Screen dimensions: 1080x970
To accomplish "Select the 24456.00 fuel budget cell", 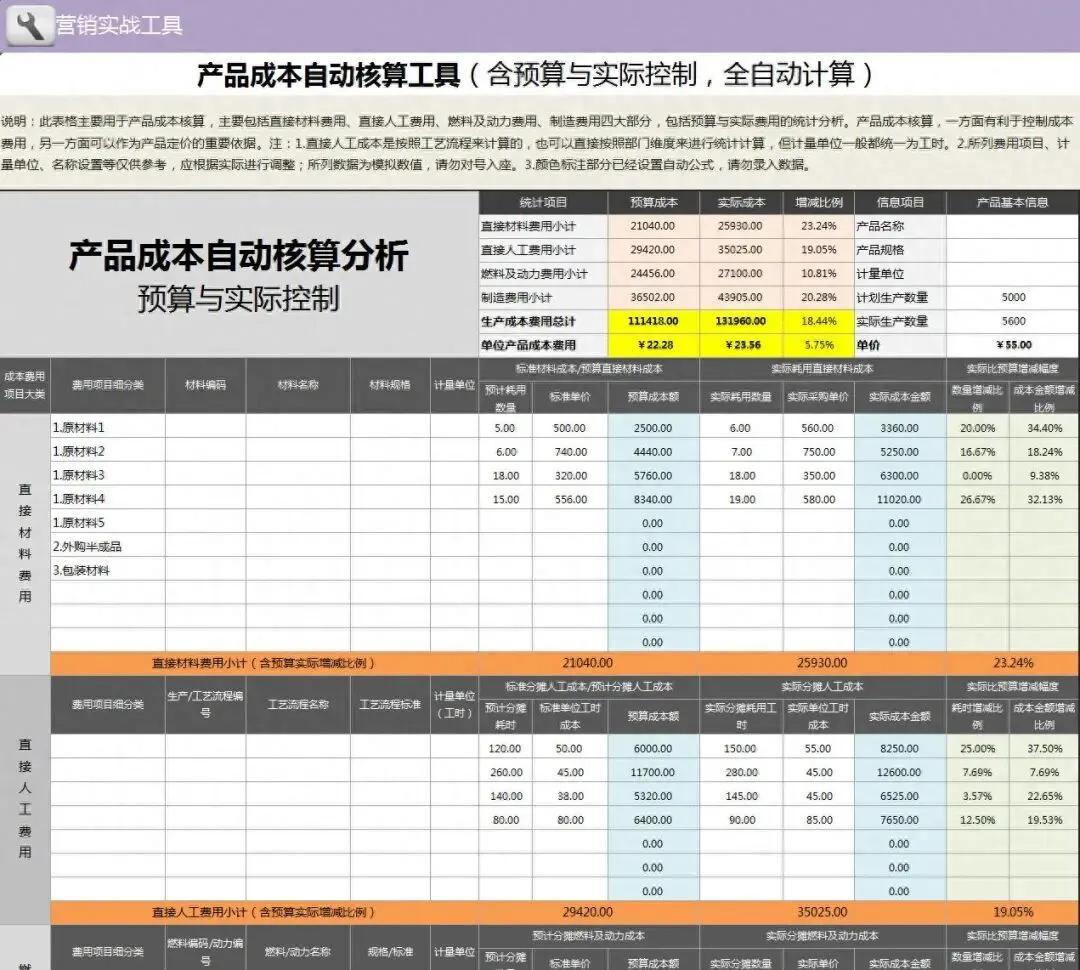I will pyautogui.click(x=653, y=274).
